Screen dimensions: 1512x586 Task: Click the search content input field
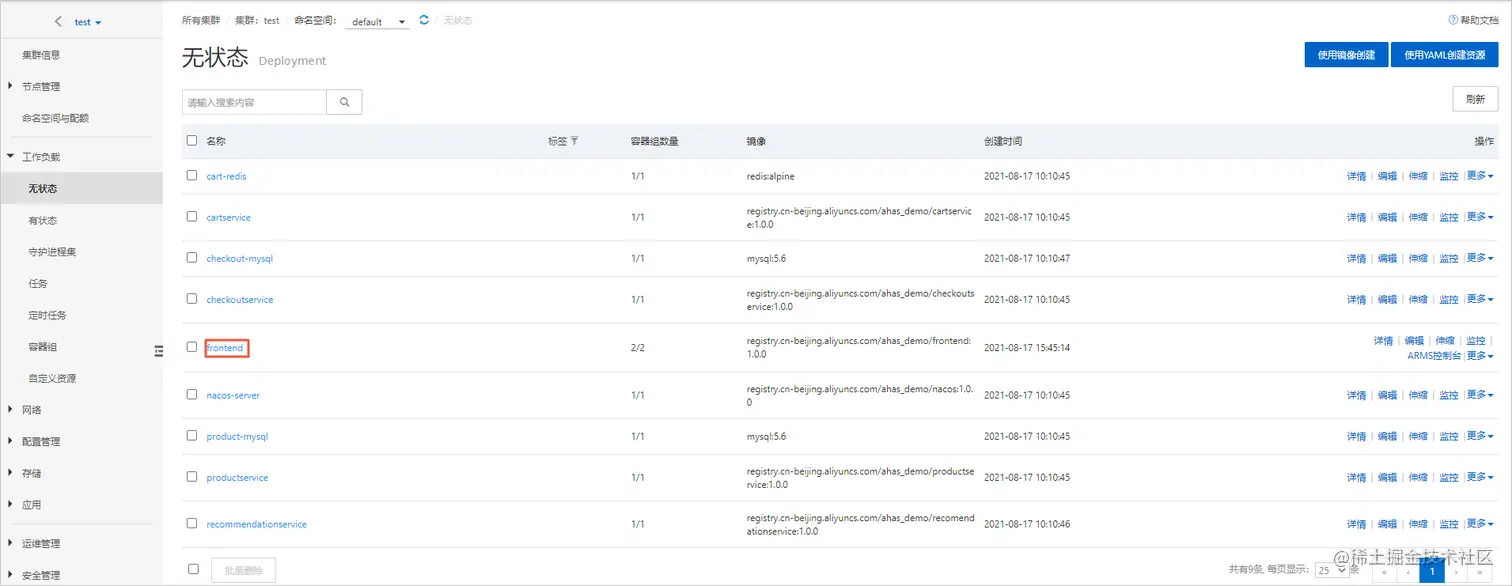254,101
